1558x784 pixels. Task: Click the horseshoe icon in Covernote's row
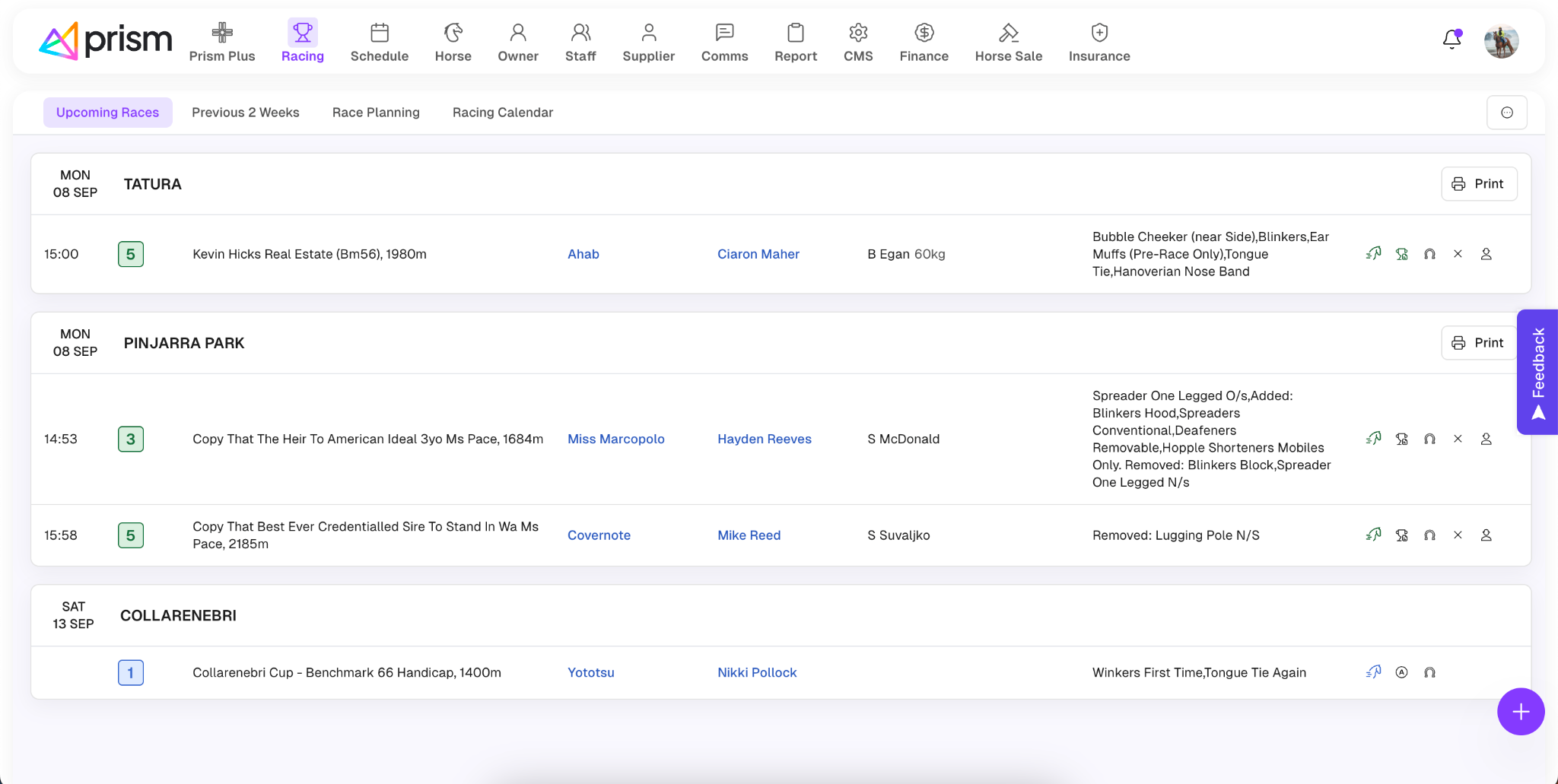click(1429, 535)
